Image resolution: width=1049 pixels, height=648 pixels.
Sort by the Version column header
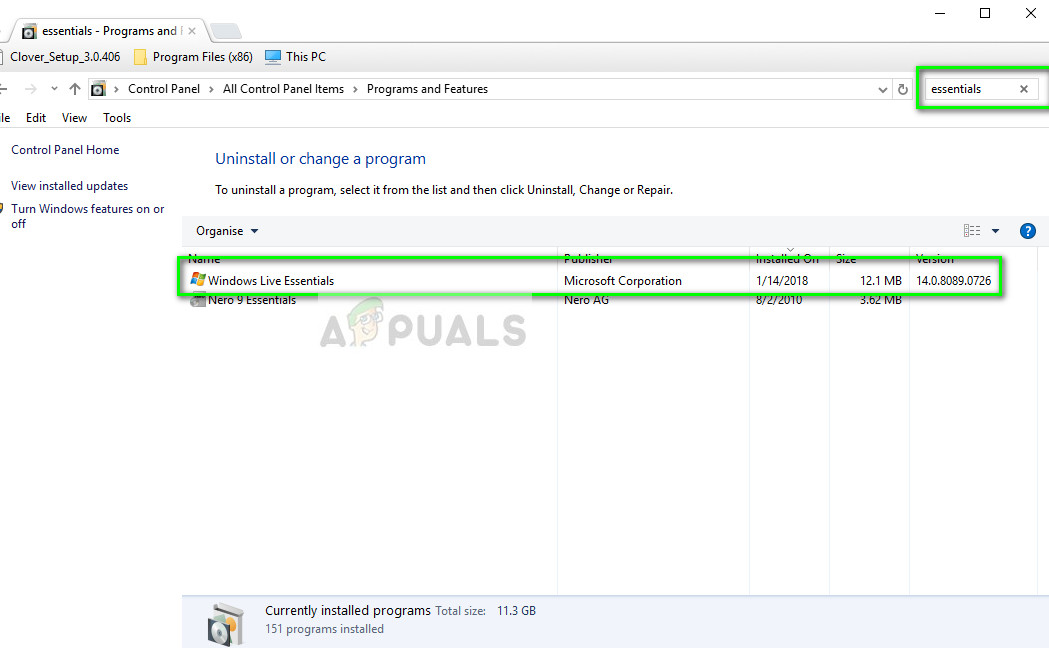pos(935,259)
